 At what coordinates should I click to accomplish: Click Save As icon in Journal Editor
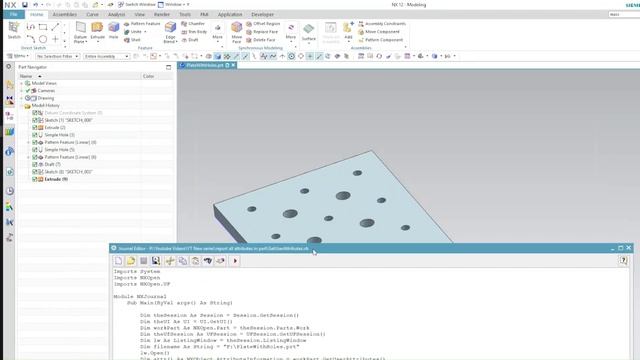coord(156,261)
